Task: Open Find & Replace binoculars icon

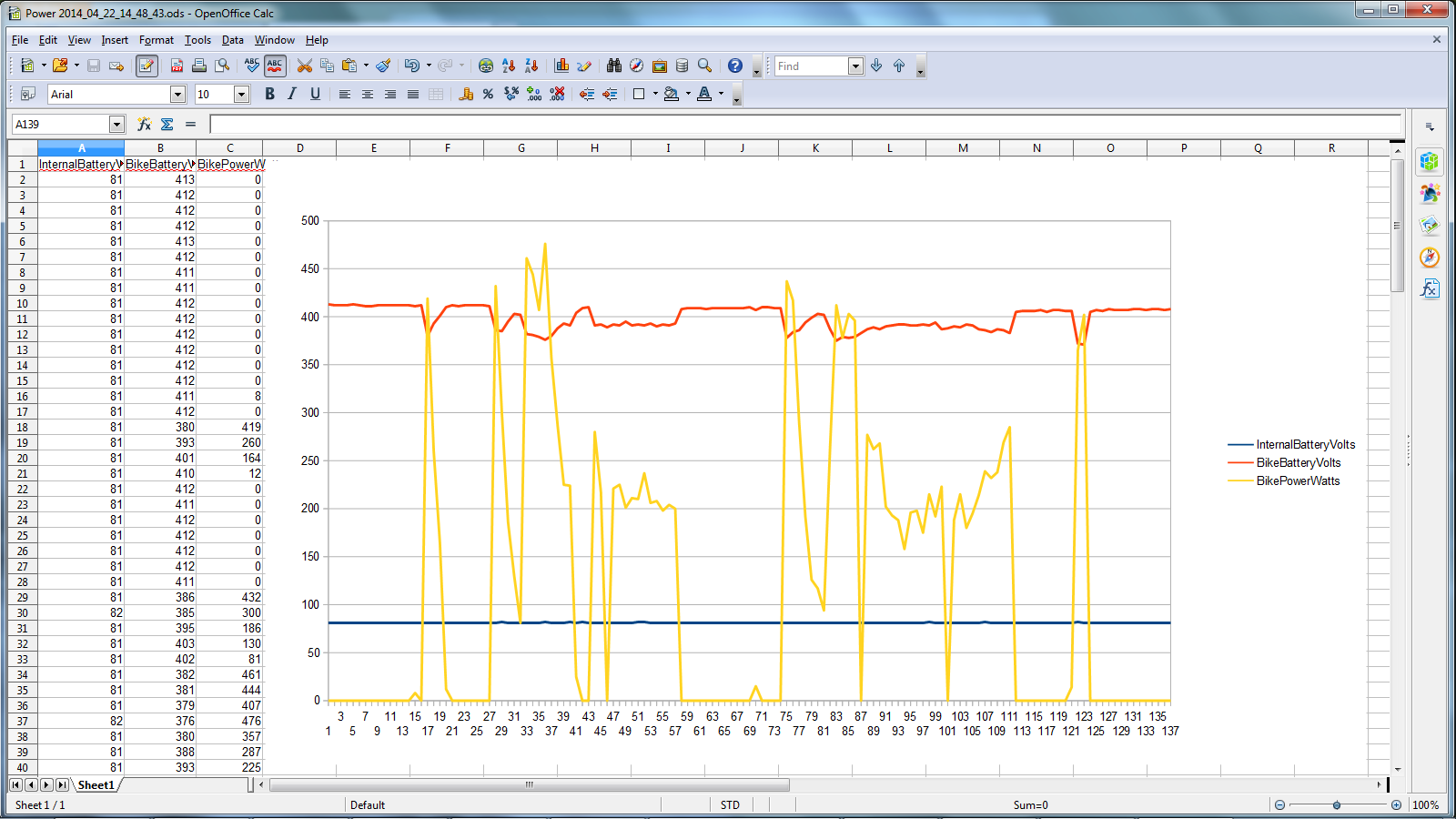Action: coord(614,66)
